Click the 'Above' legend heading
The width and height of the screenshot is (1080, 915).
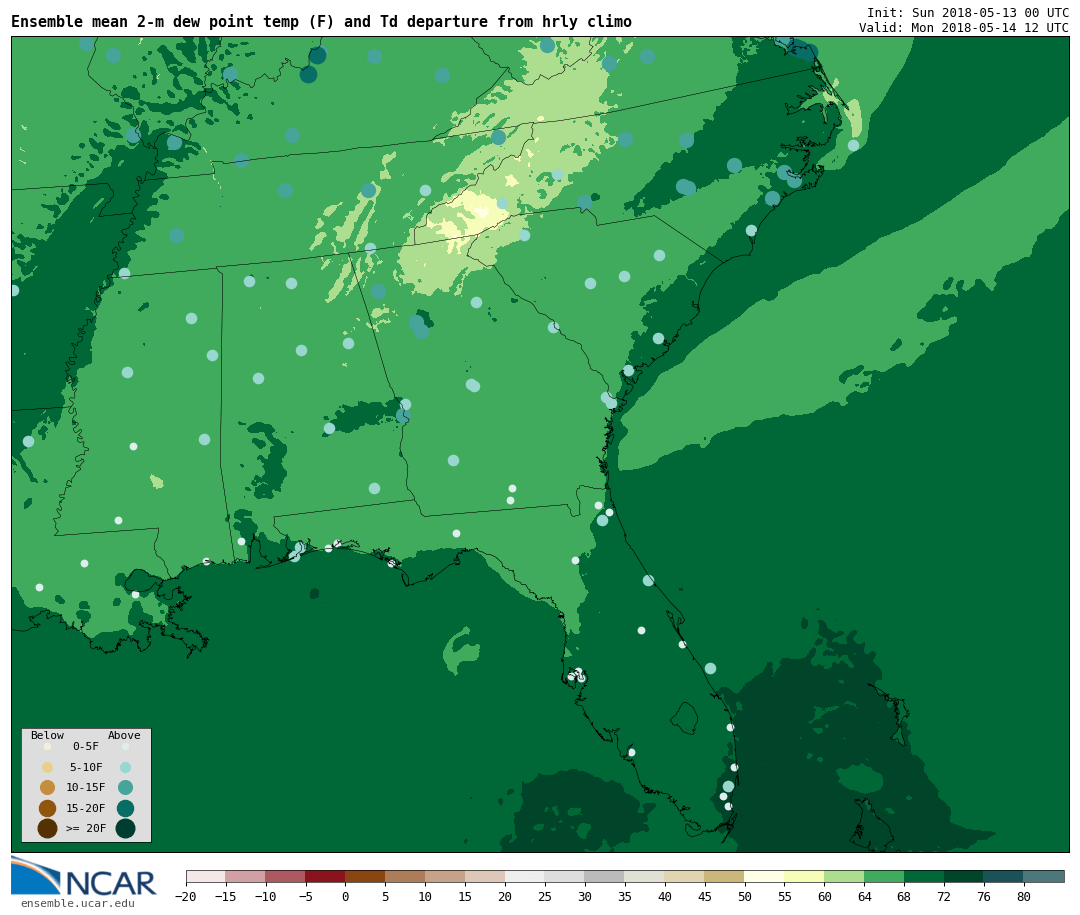point(124,735)
